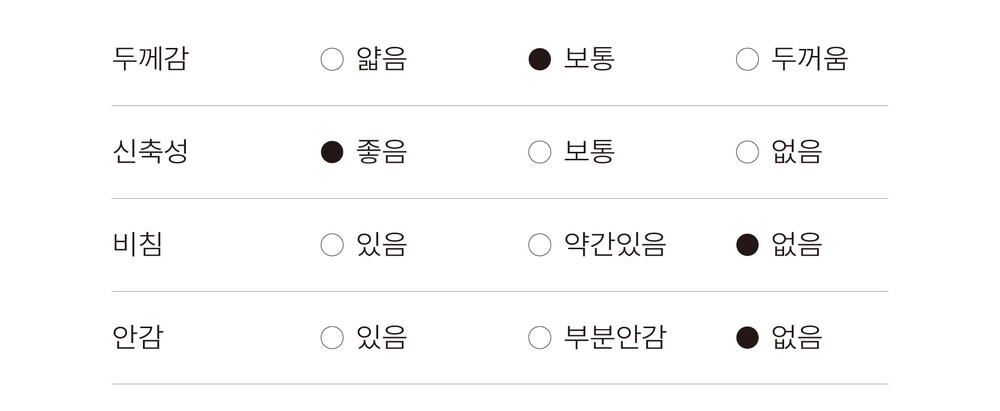Select the filled 보통 radio for 두께감

coord(540,60)
